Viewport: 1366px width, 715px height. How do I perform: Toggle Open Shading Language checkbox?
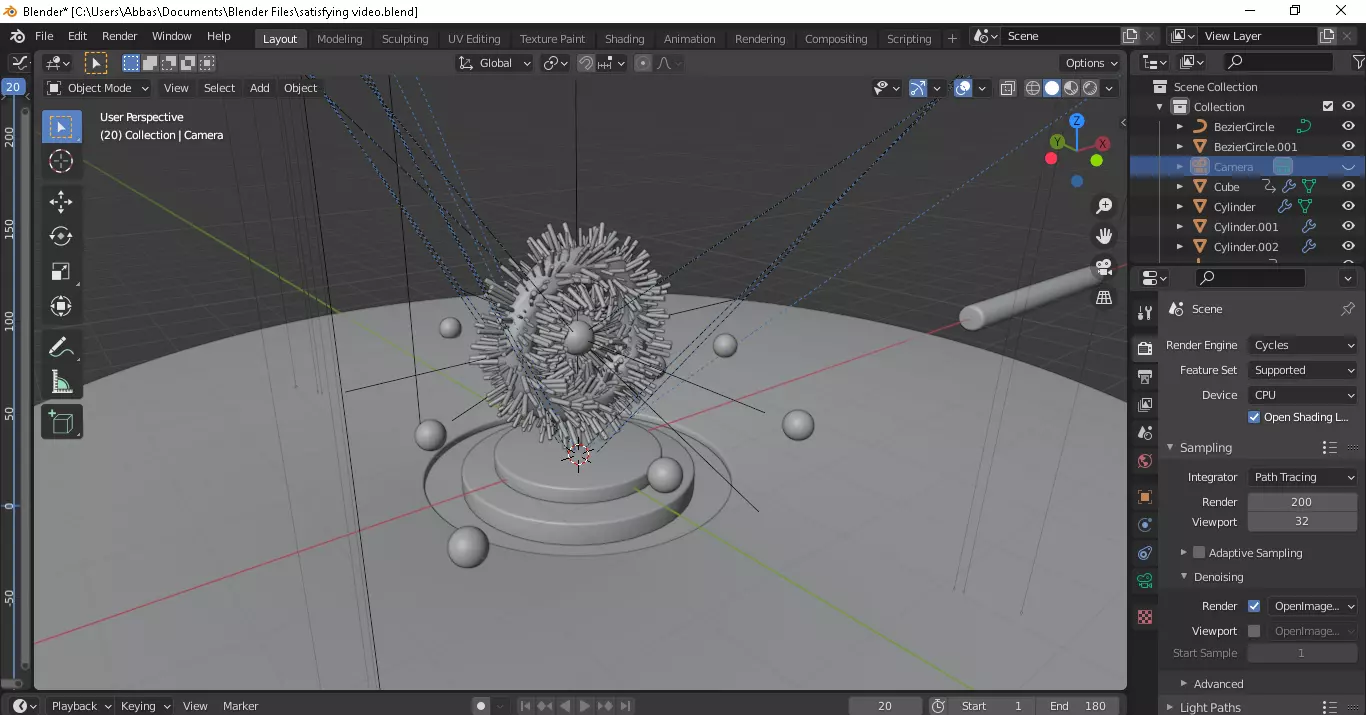click(x=1254, y=417)
